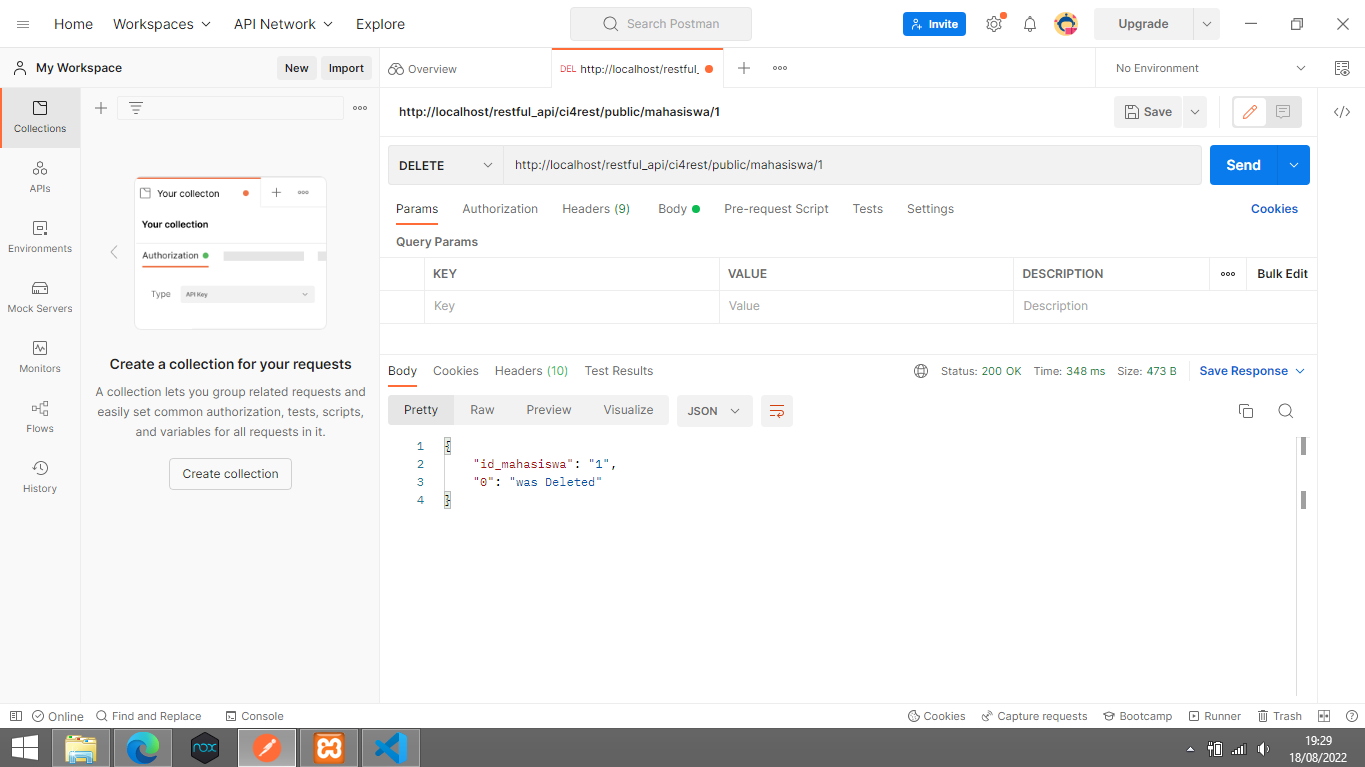Screen dimensions: 1365x767
Task: Open the Flows sidebar section
Action: tap(40, 417)
